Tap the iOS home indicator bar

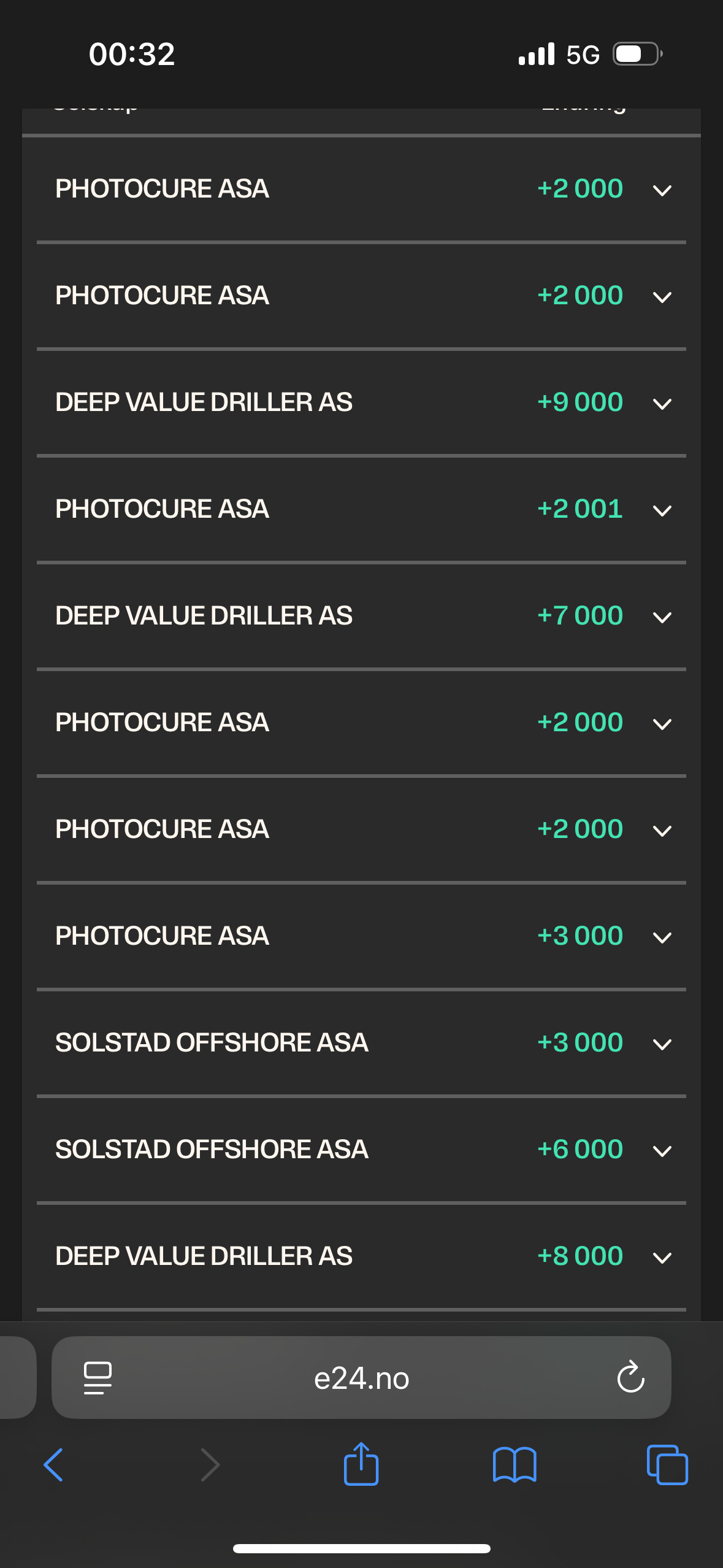click(361, 1548)
